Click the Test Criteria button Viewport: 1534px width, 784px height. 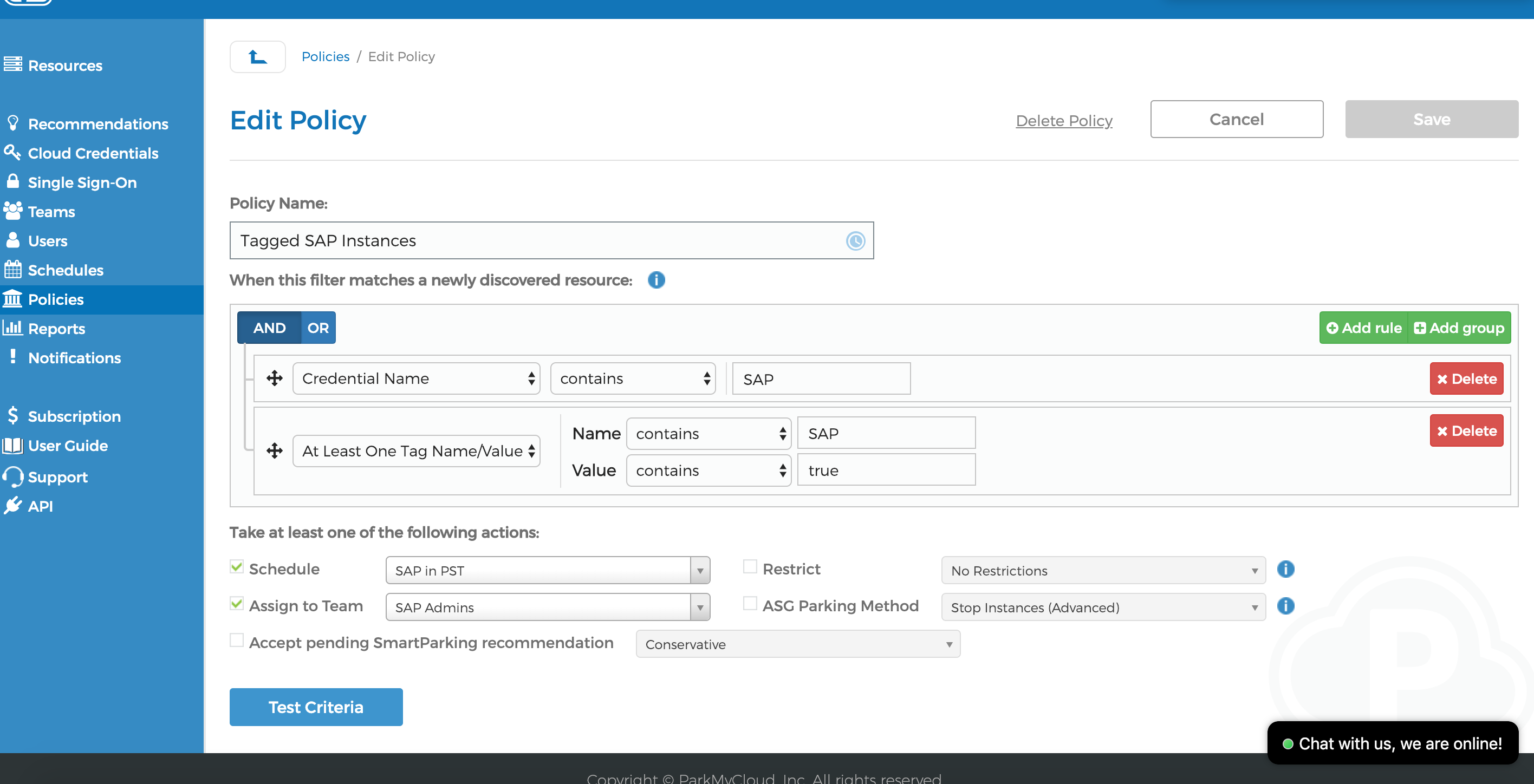(x=316, y=707)
